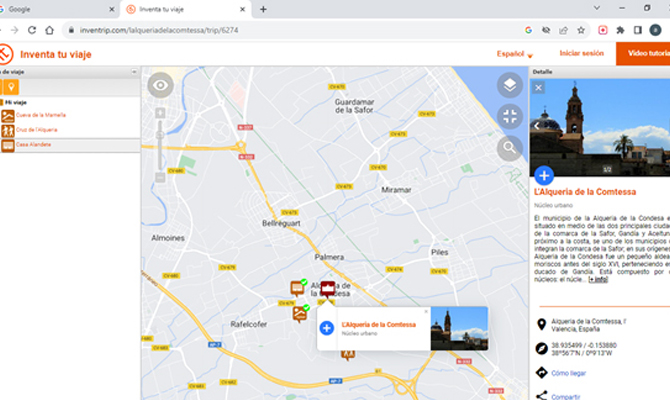The width and height of the screenshot is (670, 400).
Task: Open the map search magnifier
Action: [510, 148]
